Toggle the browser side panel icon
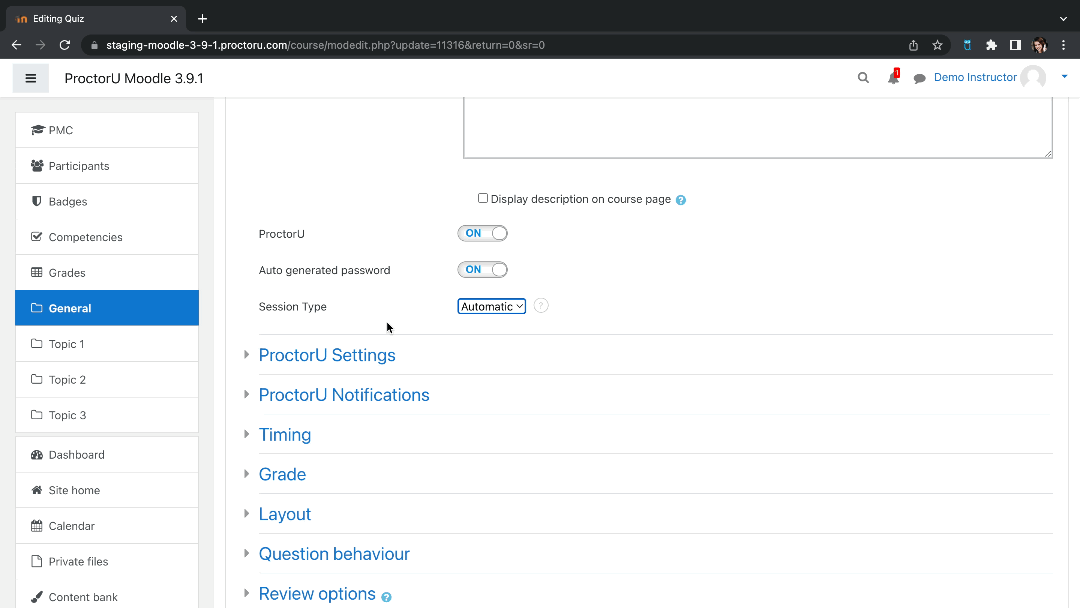This screenshot has width=1080, height=608. pos(1015,45)
